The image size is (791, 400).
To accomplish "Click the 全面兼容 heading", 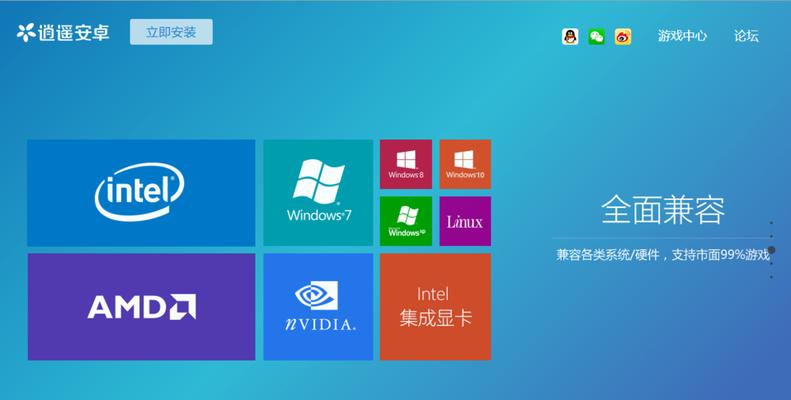I will 663,210.
